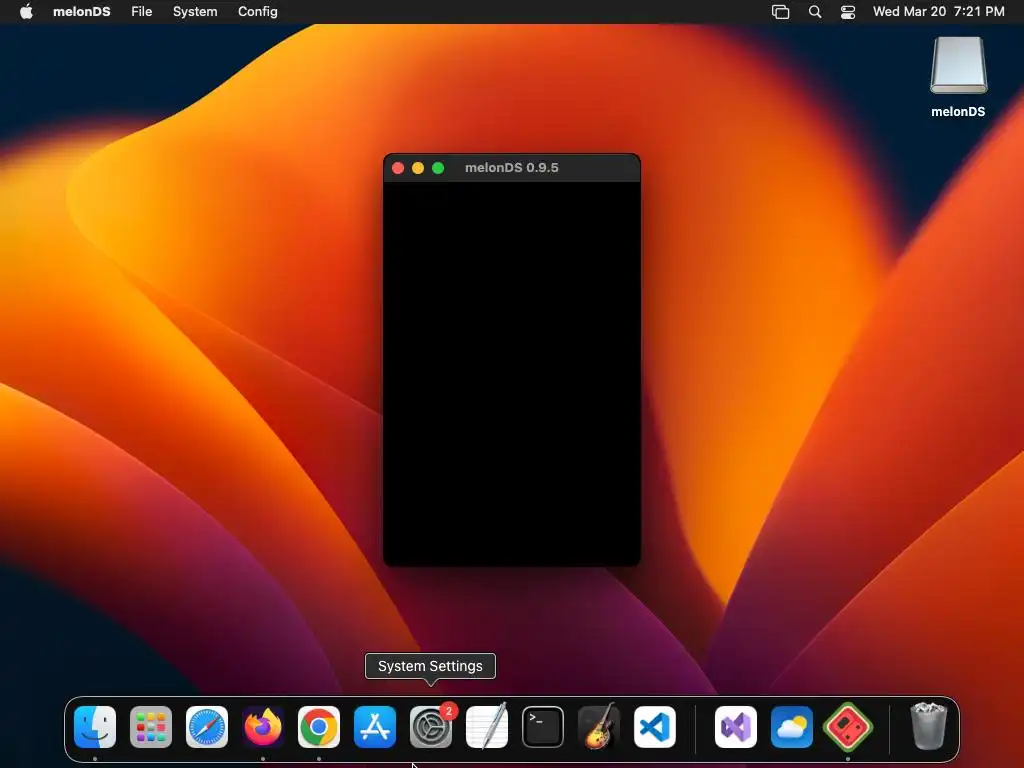Launch Firefox from the Dock

click(263, 727)
